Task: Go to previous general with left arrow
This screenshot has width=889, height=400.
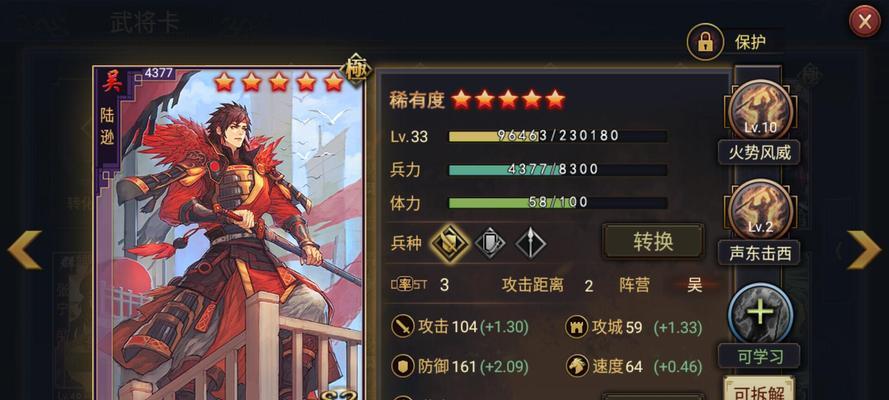Action: tap(24, 250)
